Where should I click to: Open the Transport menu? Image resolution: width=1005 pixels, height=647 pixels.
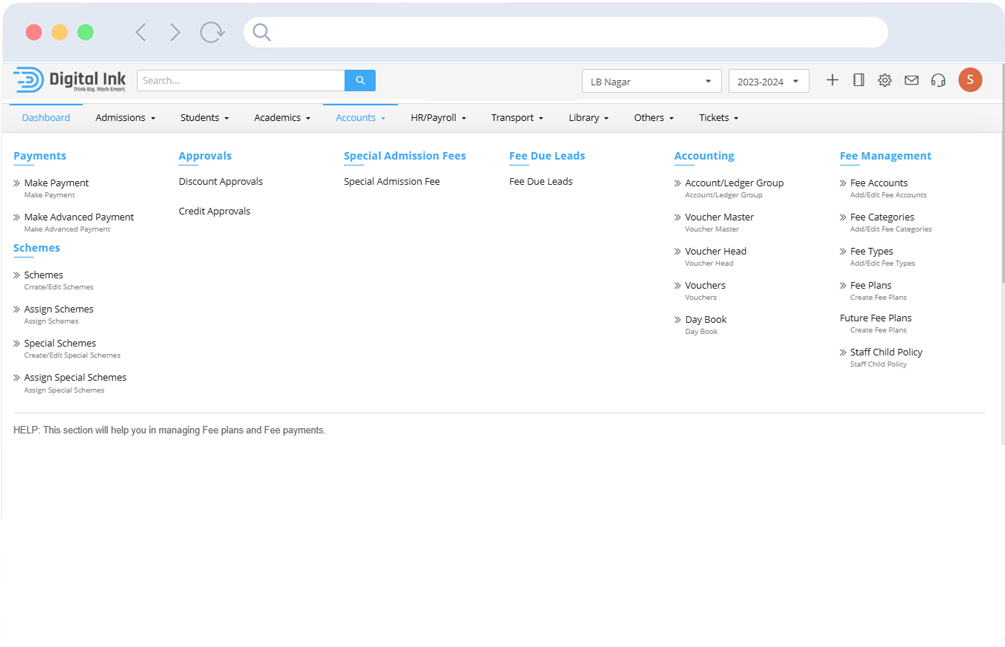tap(516, 117)
